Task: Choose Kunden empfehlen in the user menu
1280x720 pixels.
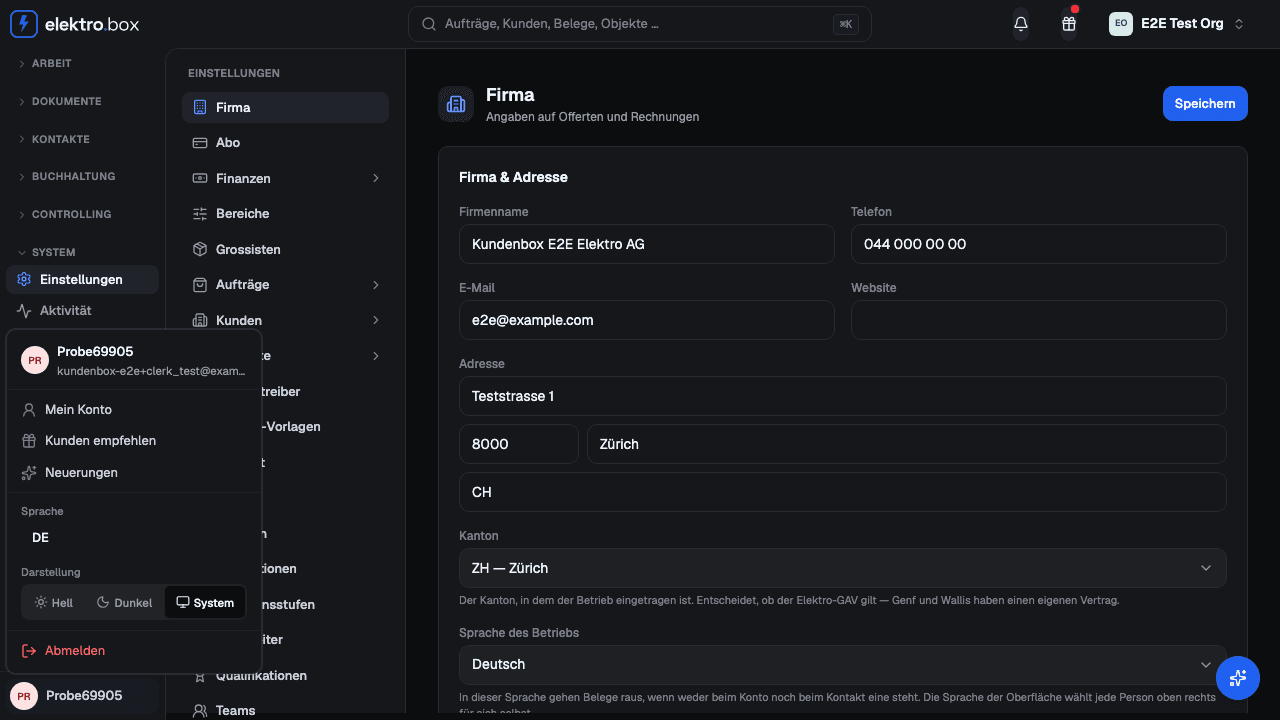Action: tap(134, 440)
